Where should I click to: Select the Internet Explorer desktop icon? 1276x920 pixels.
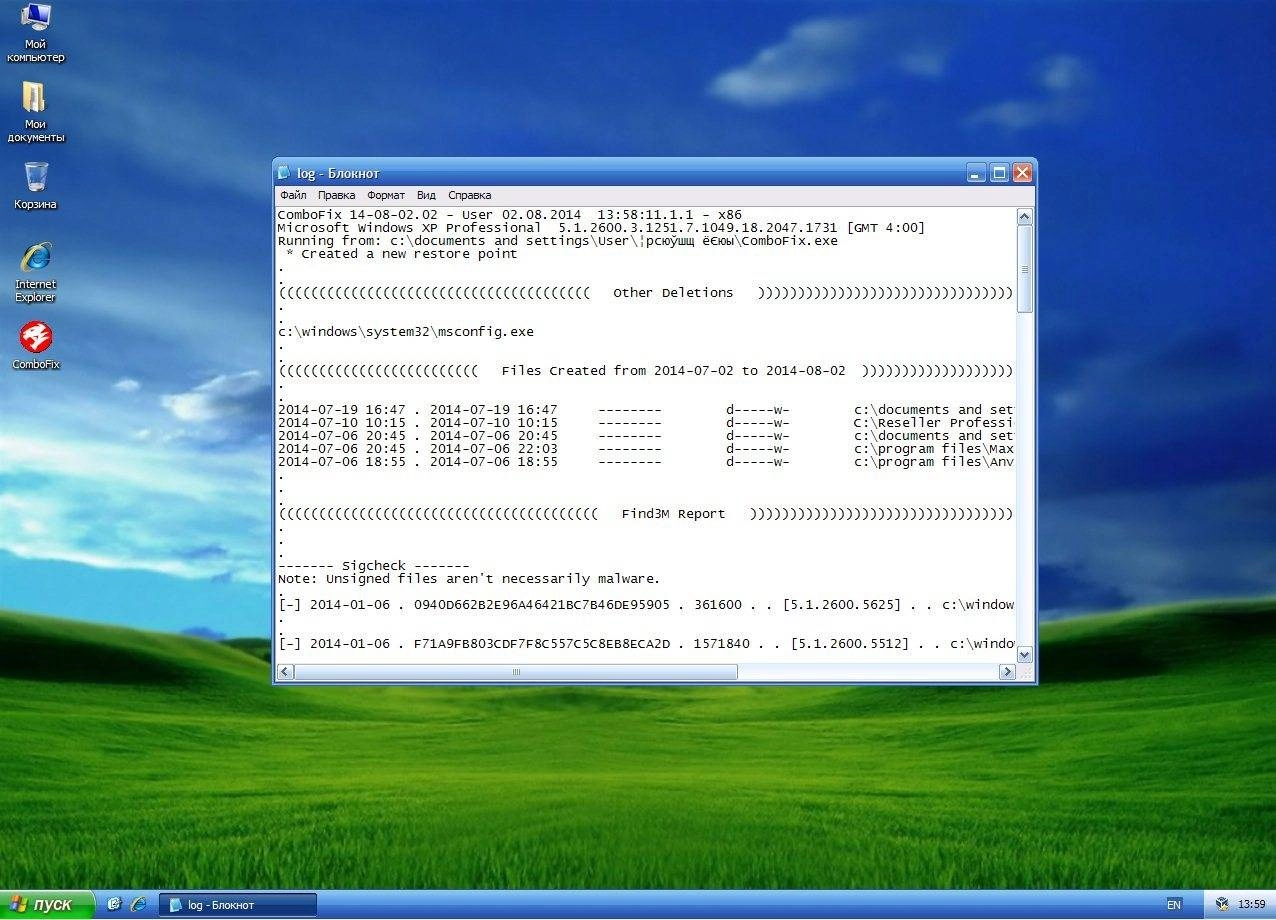tap(36, 272)
